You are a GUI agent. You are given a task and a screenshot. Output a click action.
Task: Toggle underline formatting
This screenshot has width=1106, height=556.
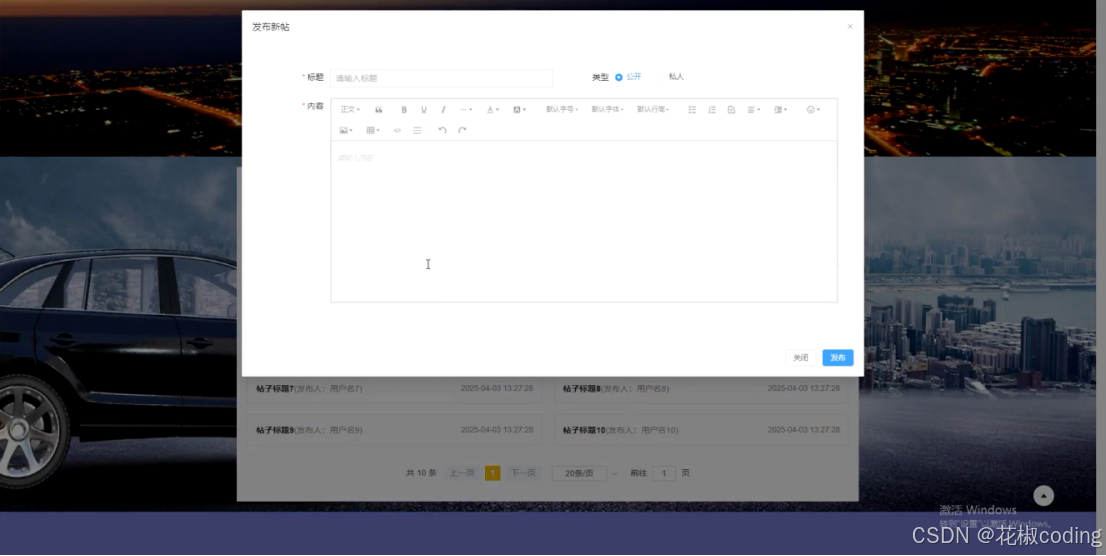coord(424,109)
